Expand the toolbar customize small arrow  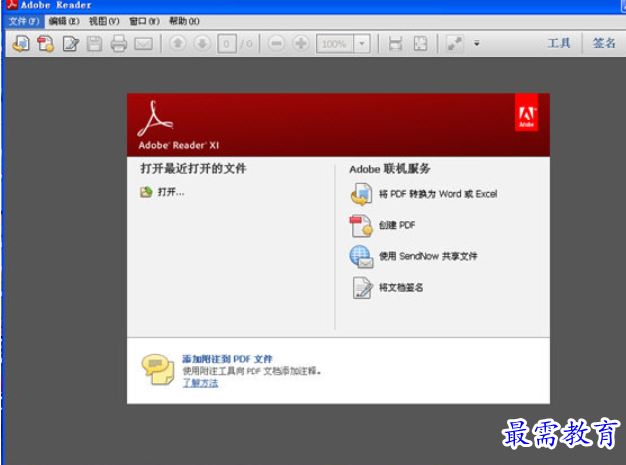coord(477,43)
